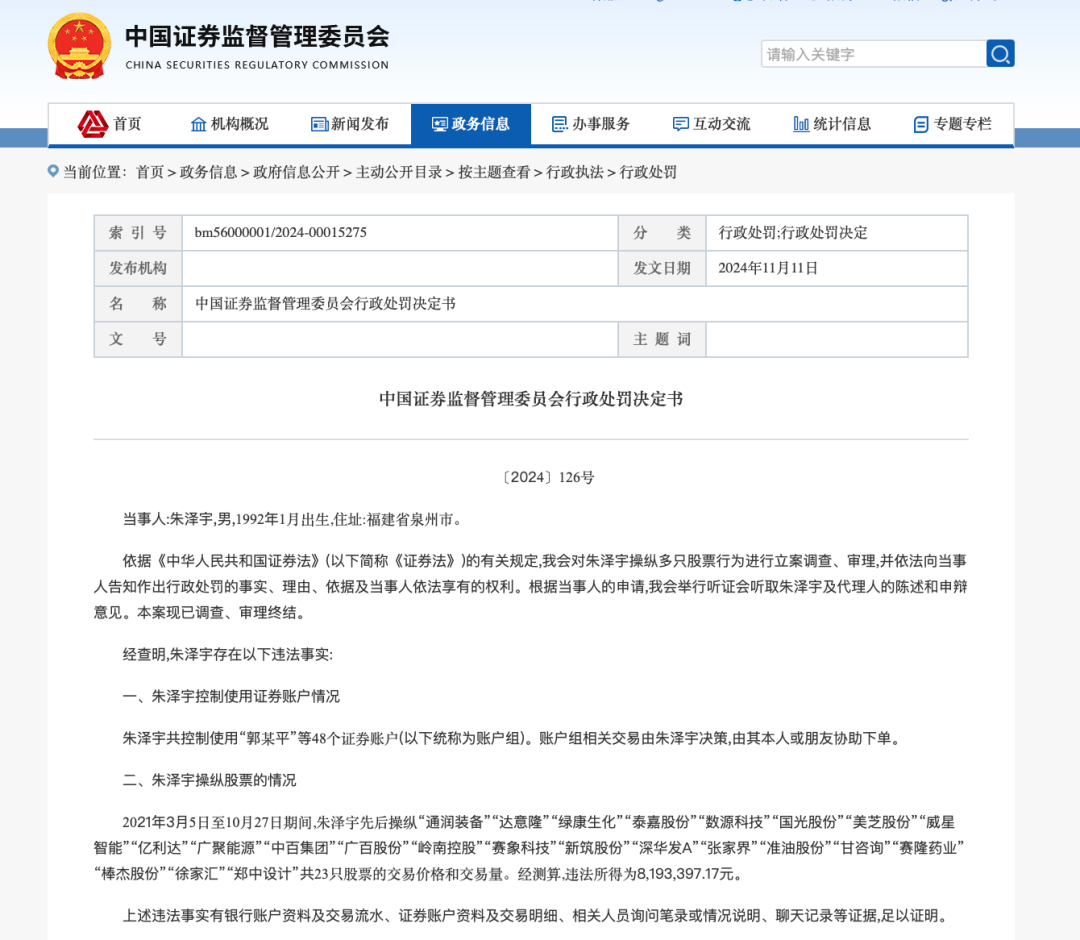
Task: Click the national emblem logo
Action: tap(79, 46)
